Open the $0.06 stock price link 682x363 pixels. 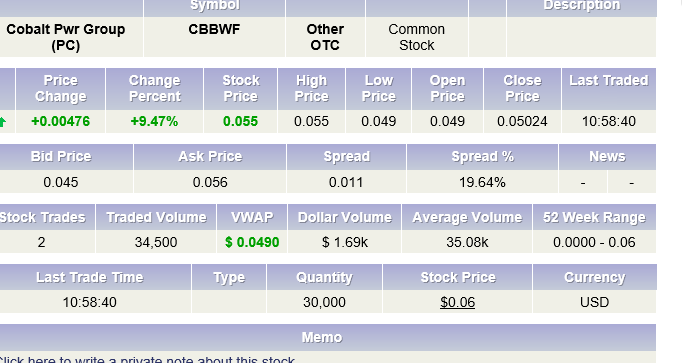[x=457, y=302]
